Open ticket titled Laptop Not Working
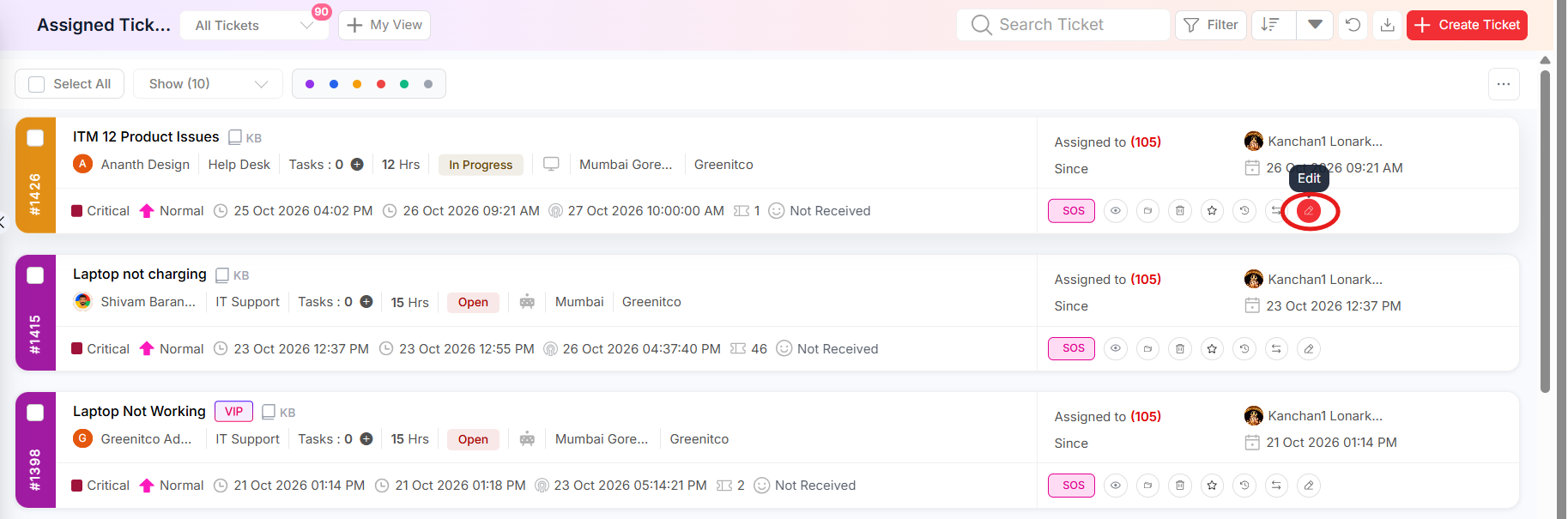 coord(139,412)
